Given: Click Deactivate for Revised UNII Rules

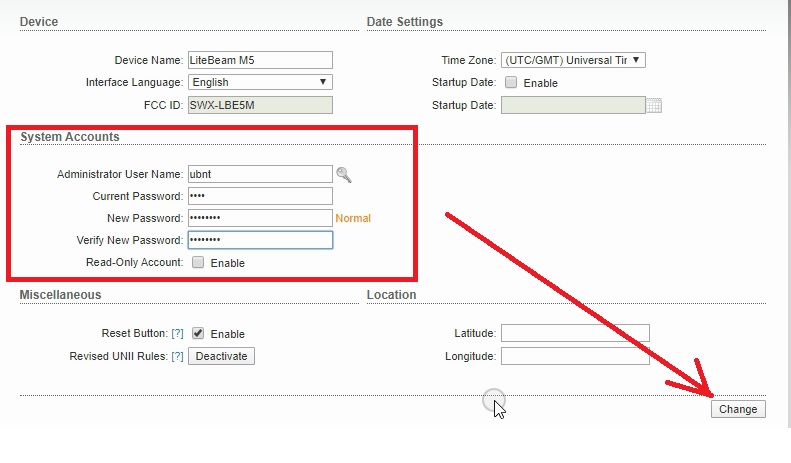Looking at the screenshot, I should click(x=221, y=356).
